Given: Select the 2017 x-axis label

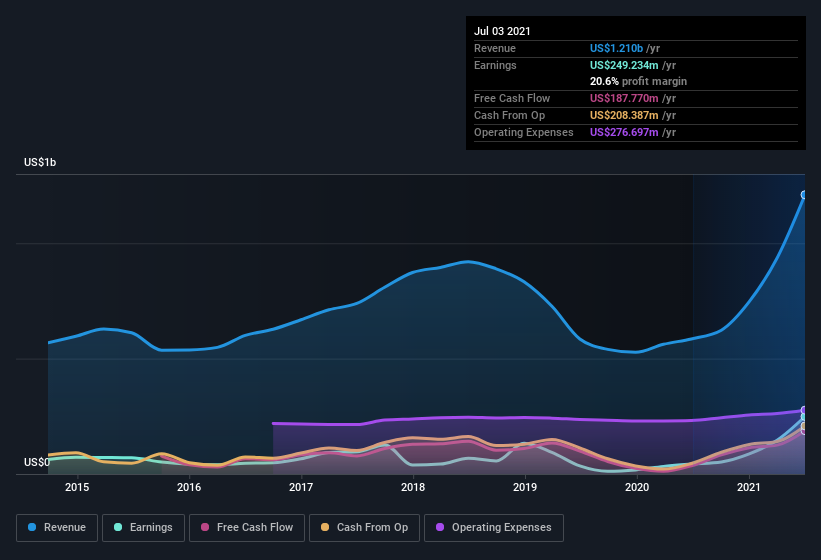Looking at the screenshot, I should 301,487.
